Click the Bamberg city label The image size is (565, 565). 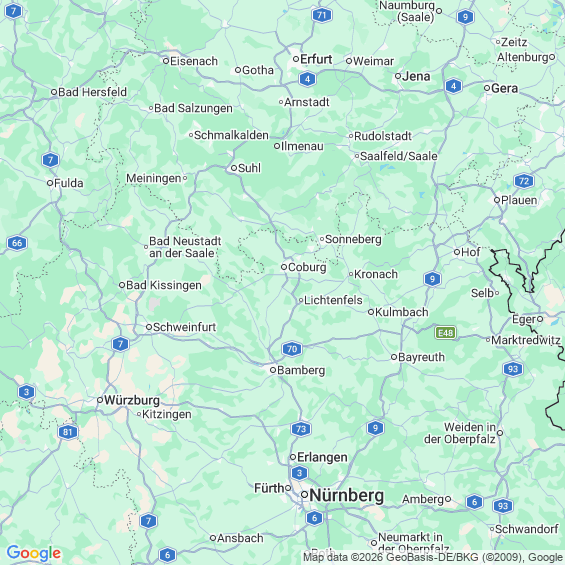[301, 370]
